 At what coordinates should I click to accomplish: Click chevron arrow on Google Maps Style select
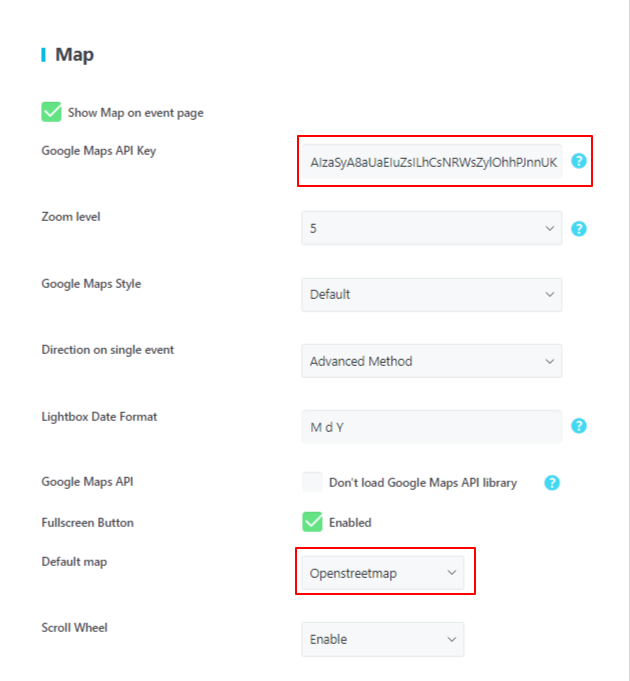(x=550, y=294)
